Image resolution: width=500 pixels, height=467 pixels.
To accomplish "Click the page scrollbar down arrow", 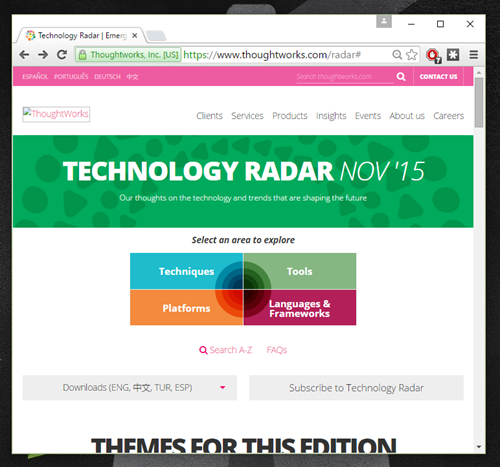I will tap(479, 447).
